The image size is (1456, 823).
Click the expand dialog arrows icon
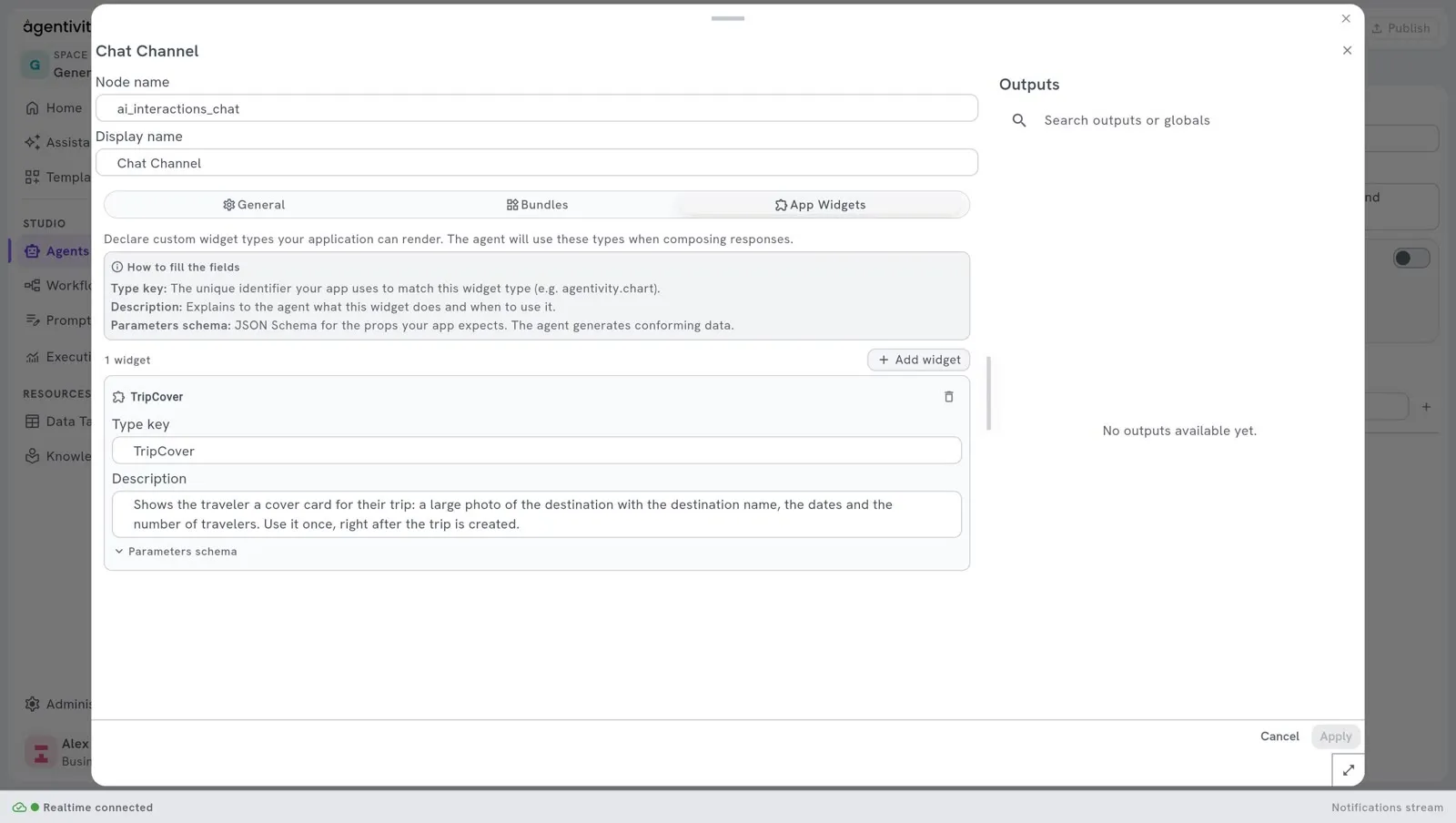(x=1348, y=770)
